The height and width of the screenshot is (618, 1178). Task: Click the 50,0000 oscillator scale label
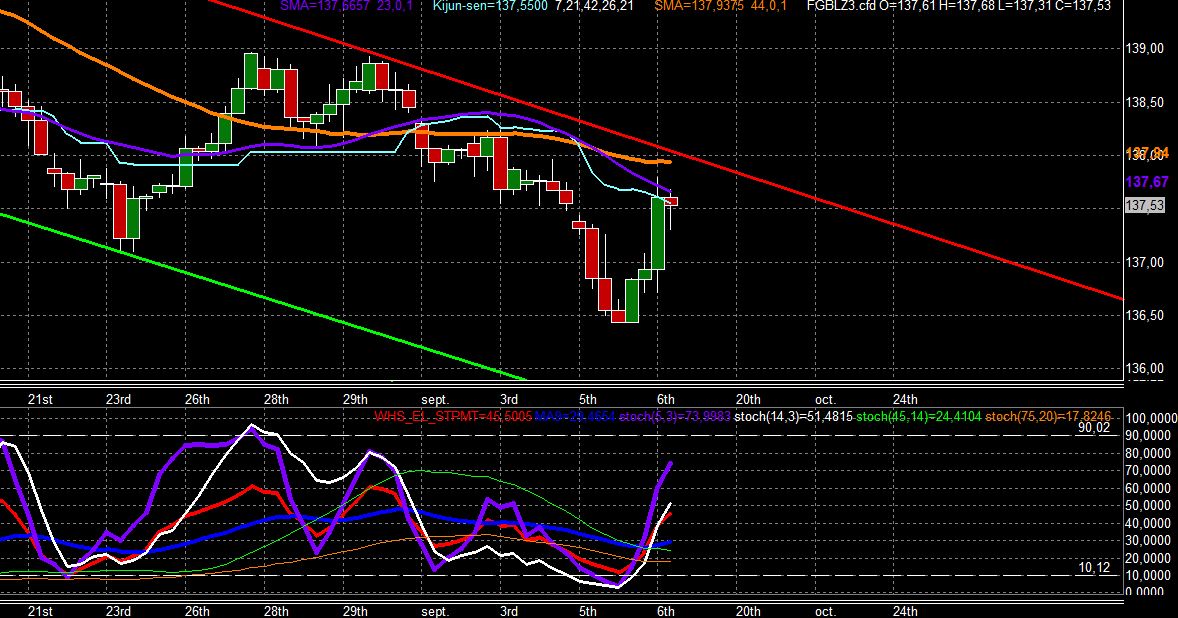[1147, 506]
